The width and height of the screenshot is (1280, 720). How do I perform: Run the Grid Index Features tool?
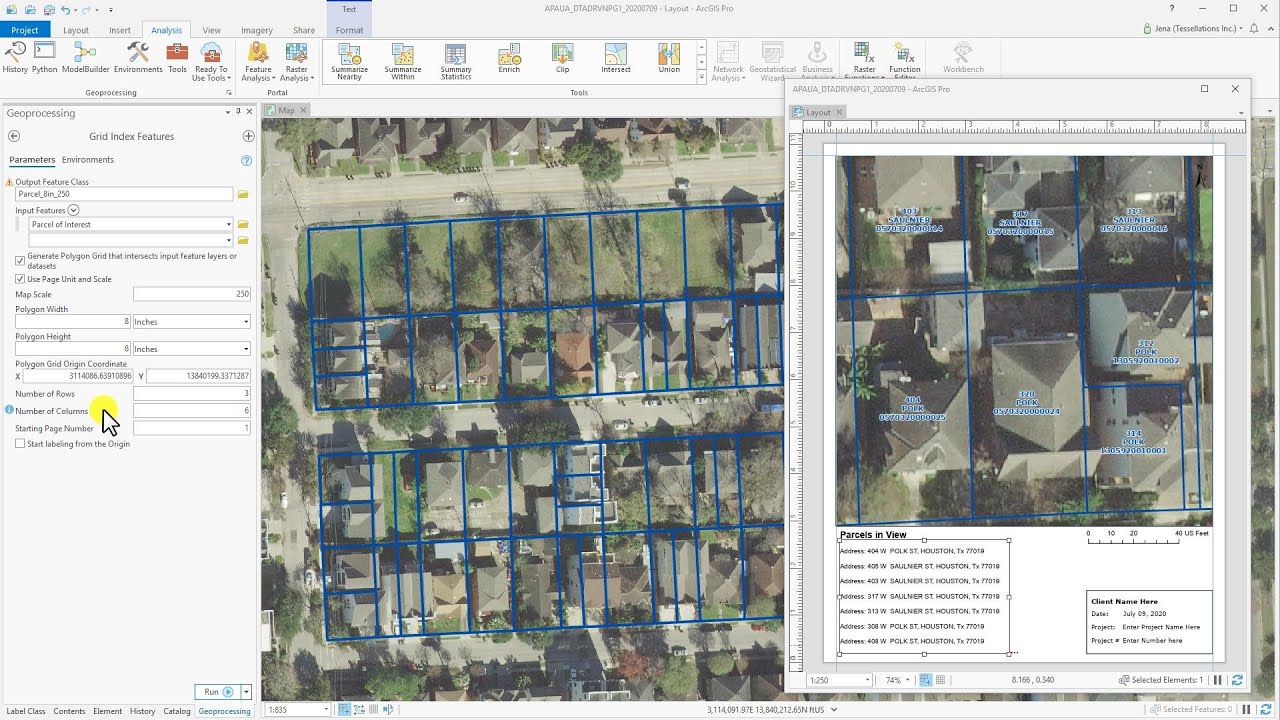216,692
